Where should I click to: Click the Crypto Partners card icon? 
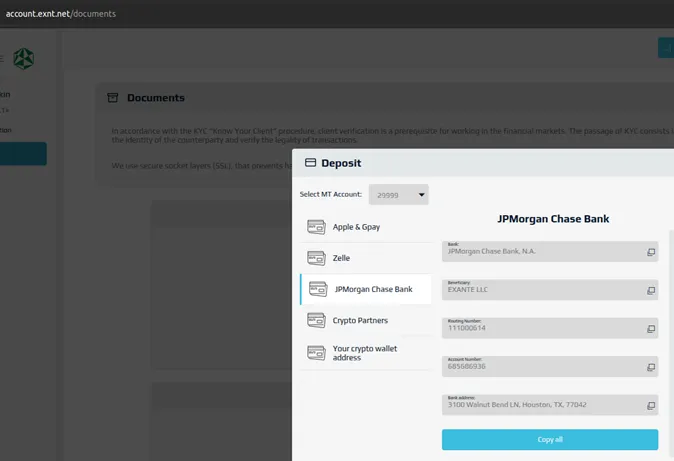pyautogui.click(x=316, y=320)
